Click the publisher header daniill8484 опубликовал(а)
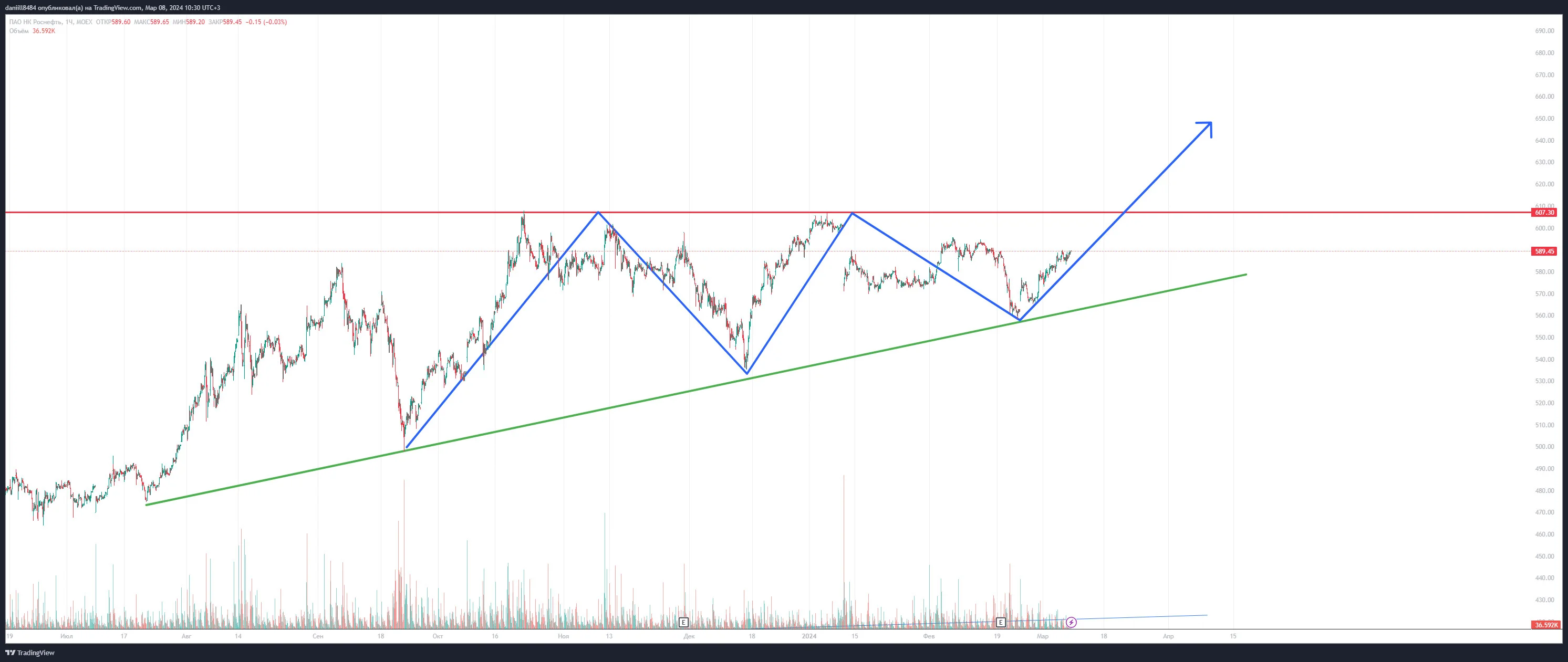The image size is (1568, 662). click(44, 7)
